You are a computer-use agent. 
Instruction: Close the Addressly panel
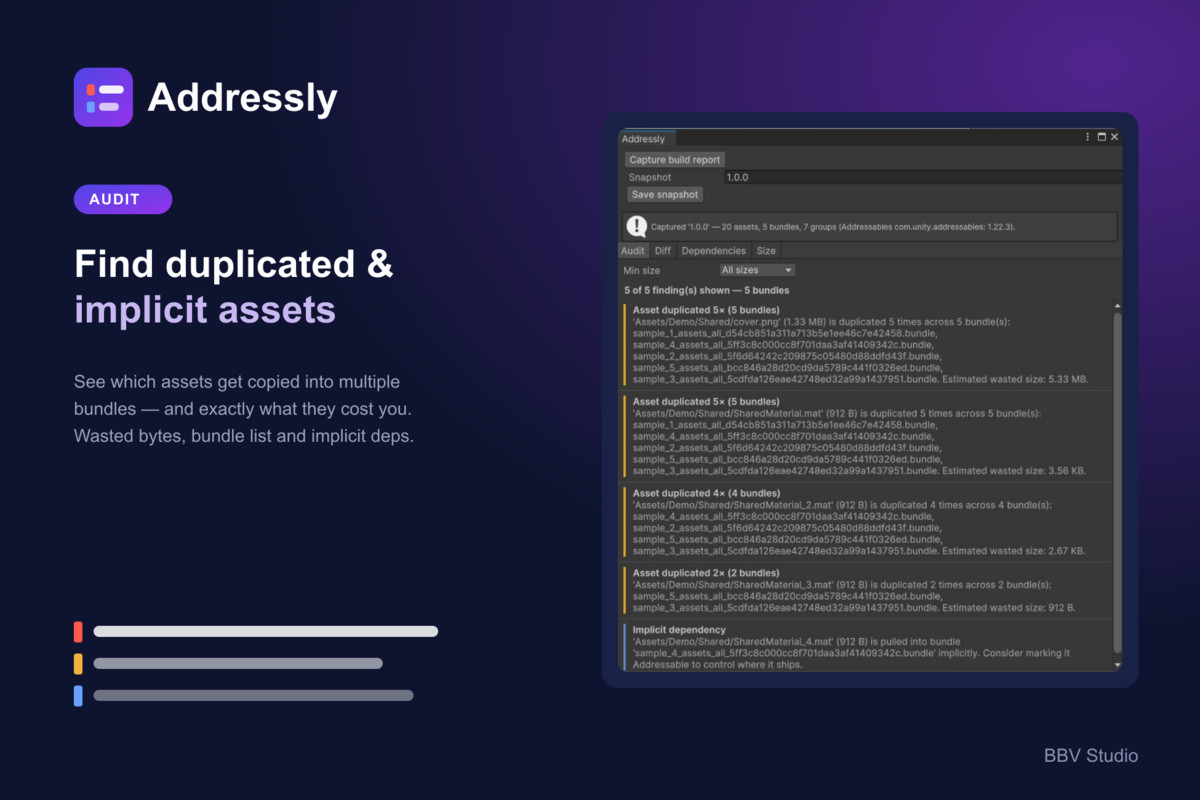point(1115,137)
